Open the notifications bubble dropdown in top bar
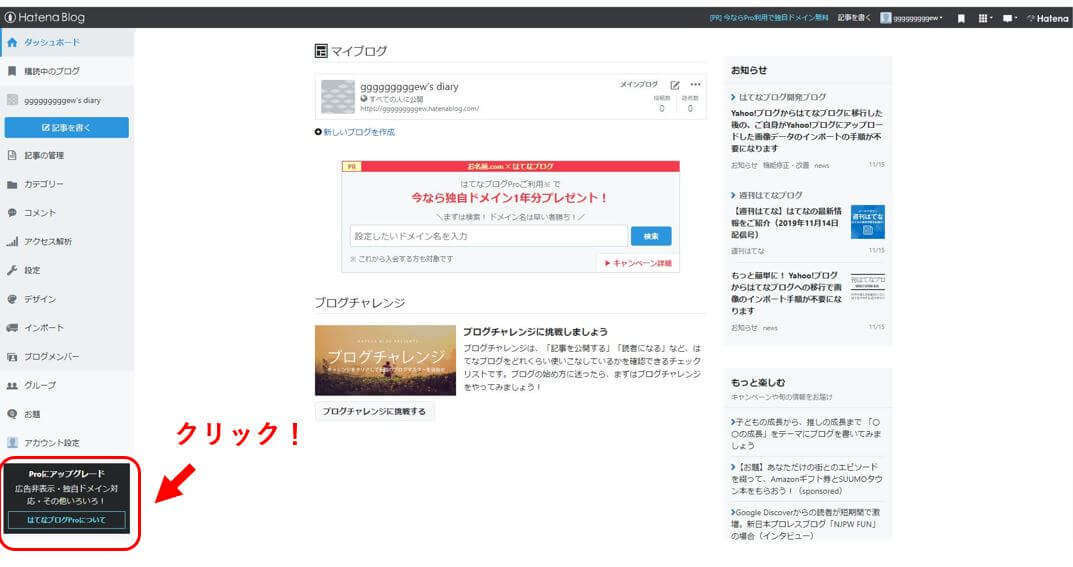The width and height of the screenshot is (1073, 567). [x=1009, y=18]
